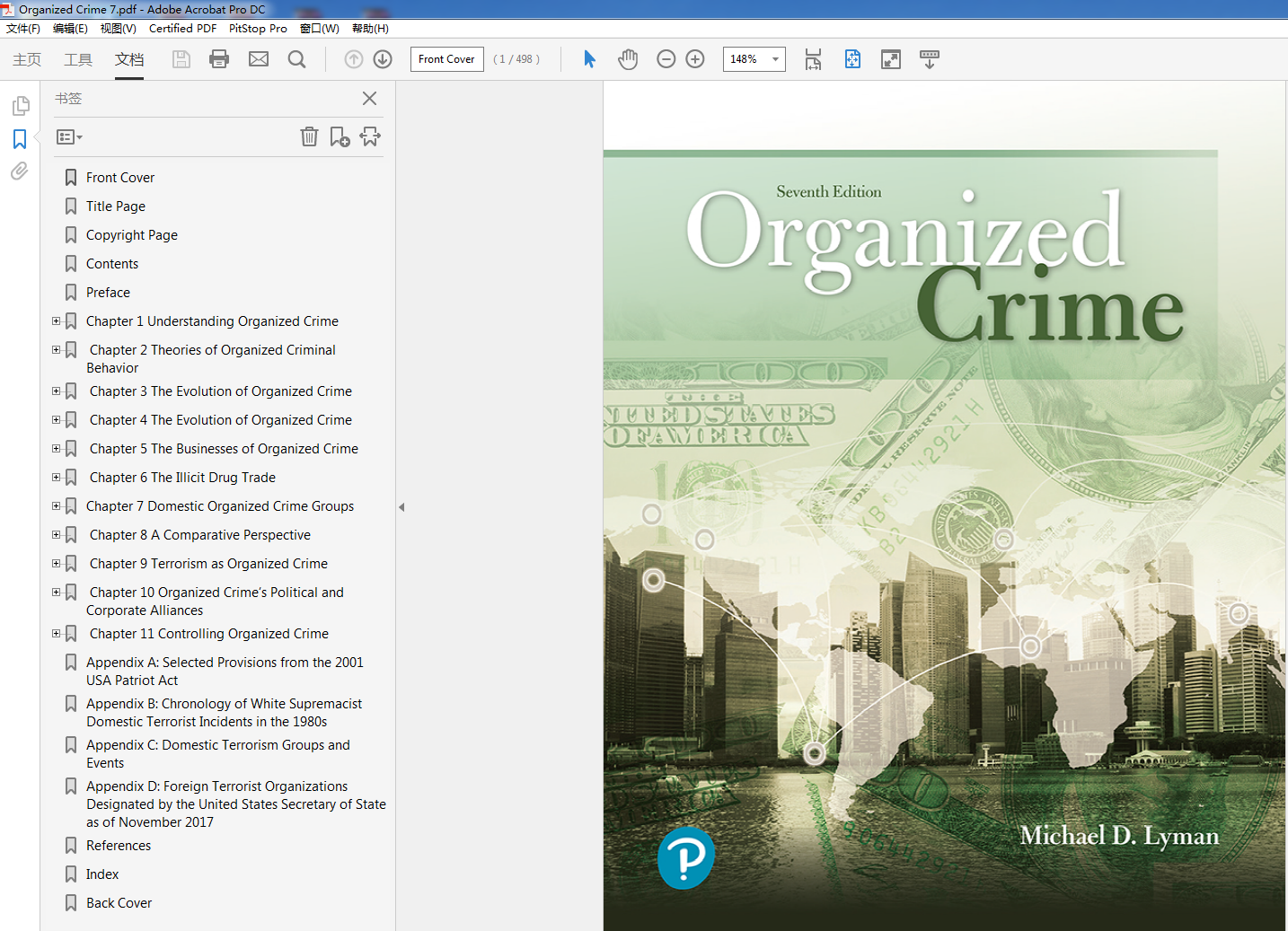Delete selected bookmark trash icon
Screen dimensions: 1288x931
(309, 136)
